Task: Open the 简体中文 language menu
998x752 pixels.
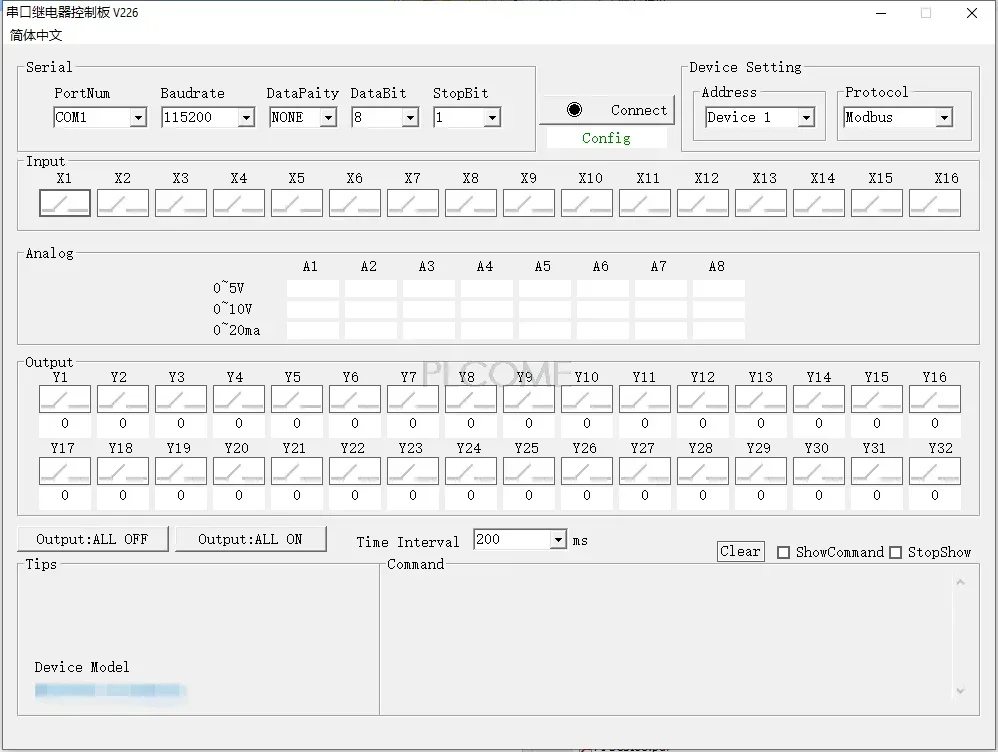Action: click(36, 35)
